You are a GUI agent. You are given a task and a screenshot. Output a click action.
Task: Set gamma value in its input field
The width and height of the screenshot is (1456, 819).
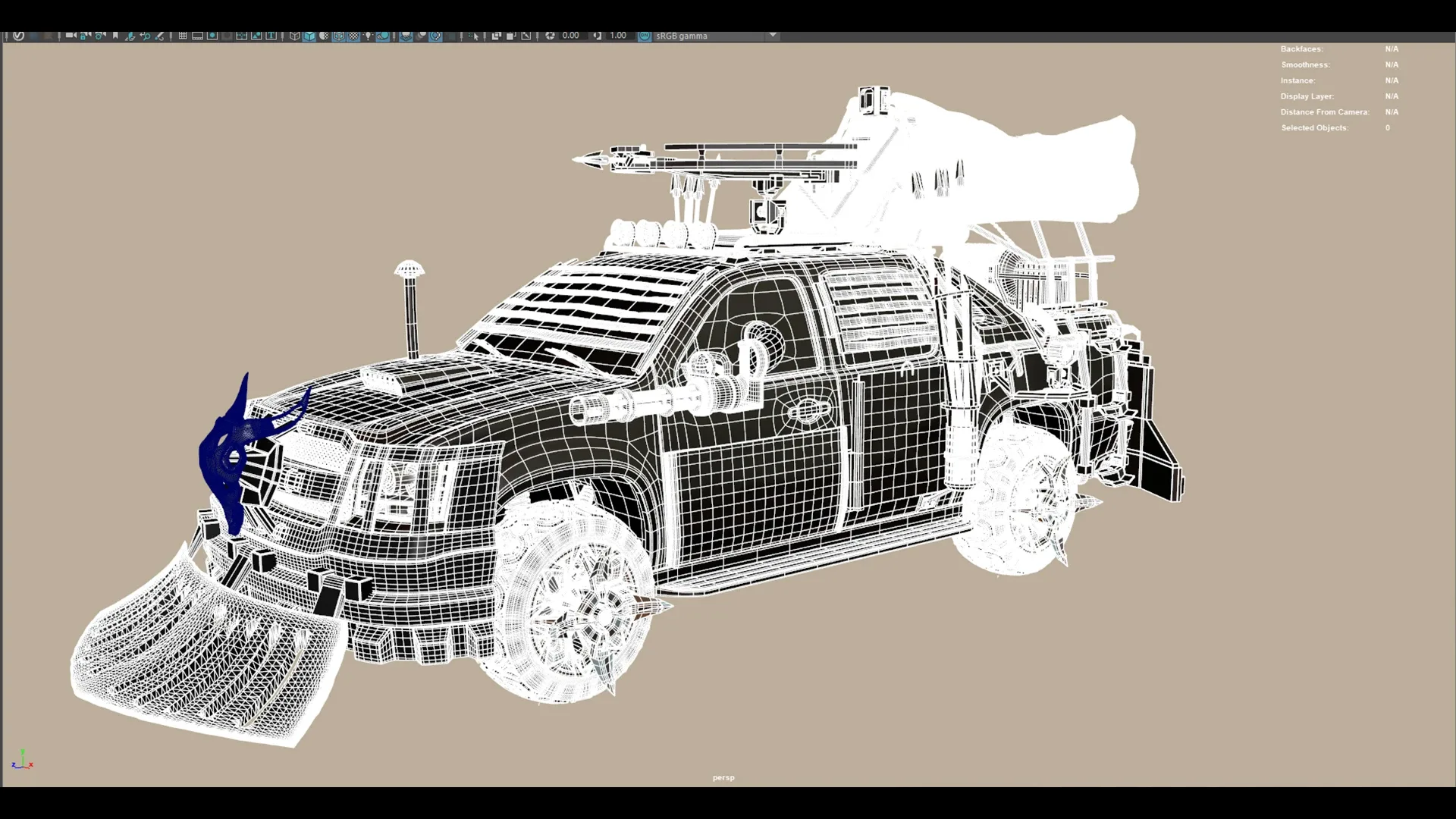617,36
